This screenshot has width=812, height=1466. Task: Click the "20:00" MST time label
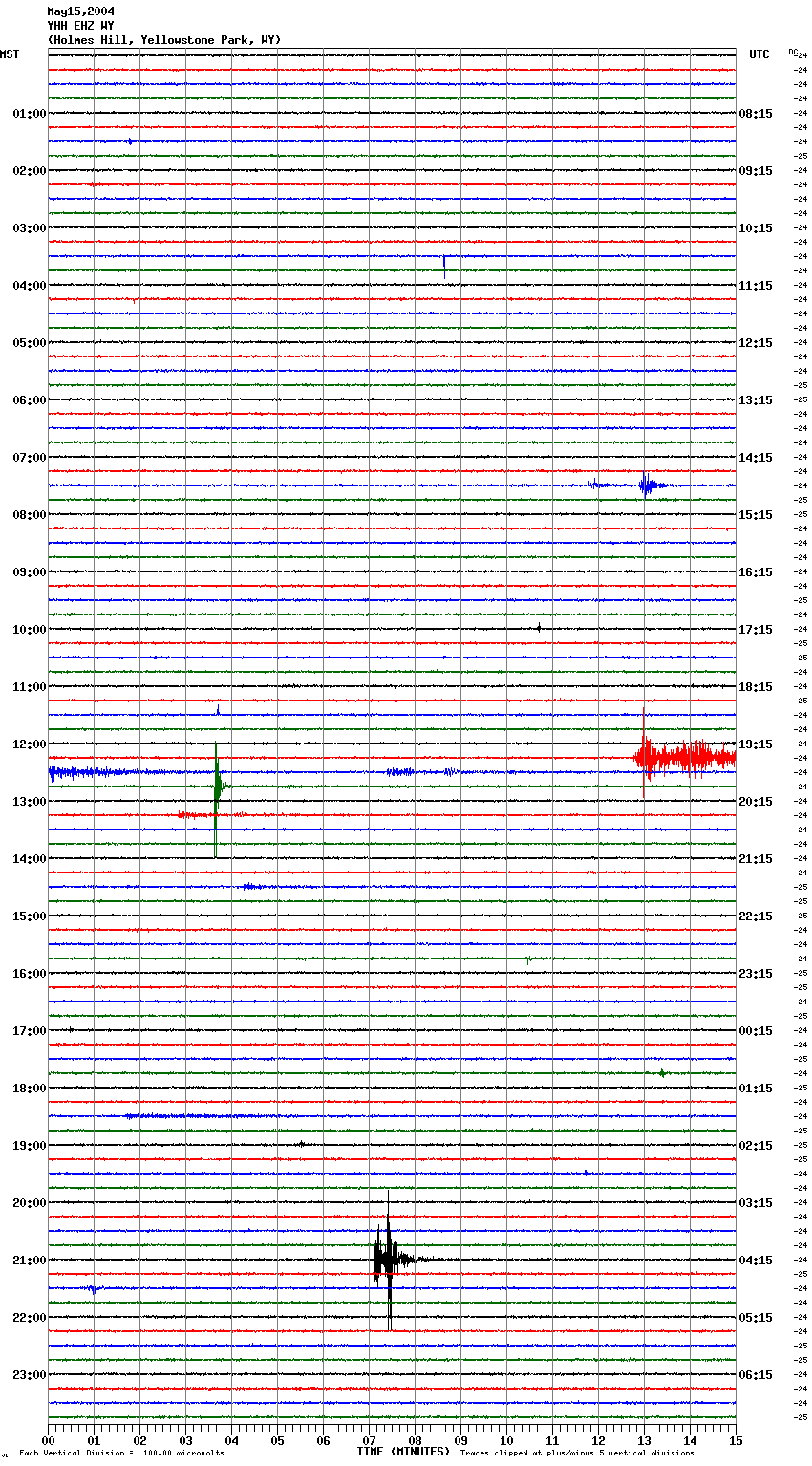pyautogui.click(x=30, y=1203)
